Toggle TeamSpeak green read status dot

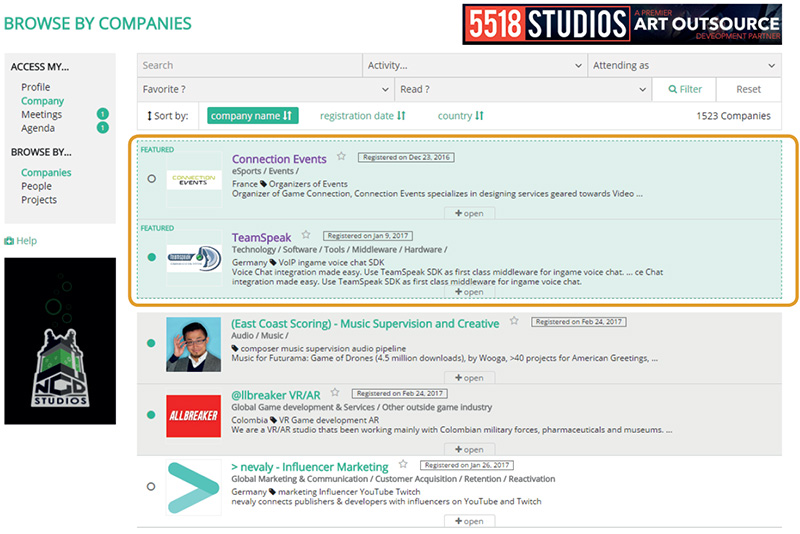tap(152, 257)
